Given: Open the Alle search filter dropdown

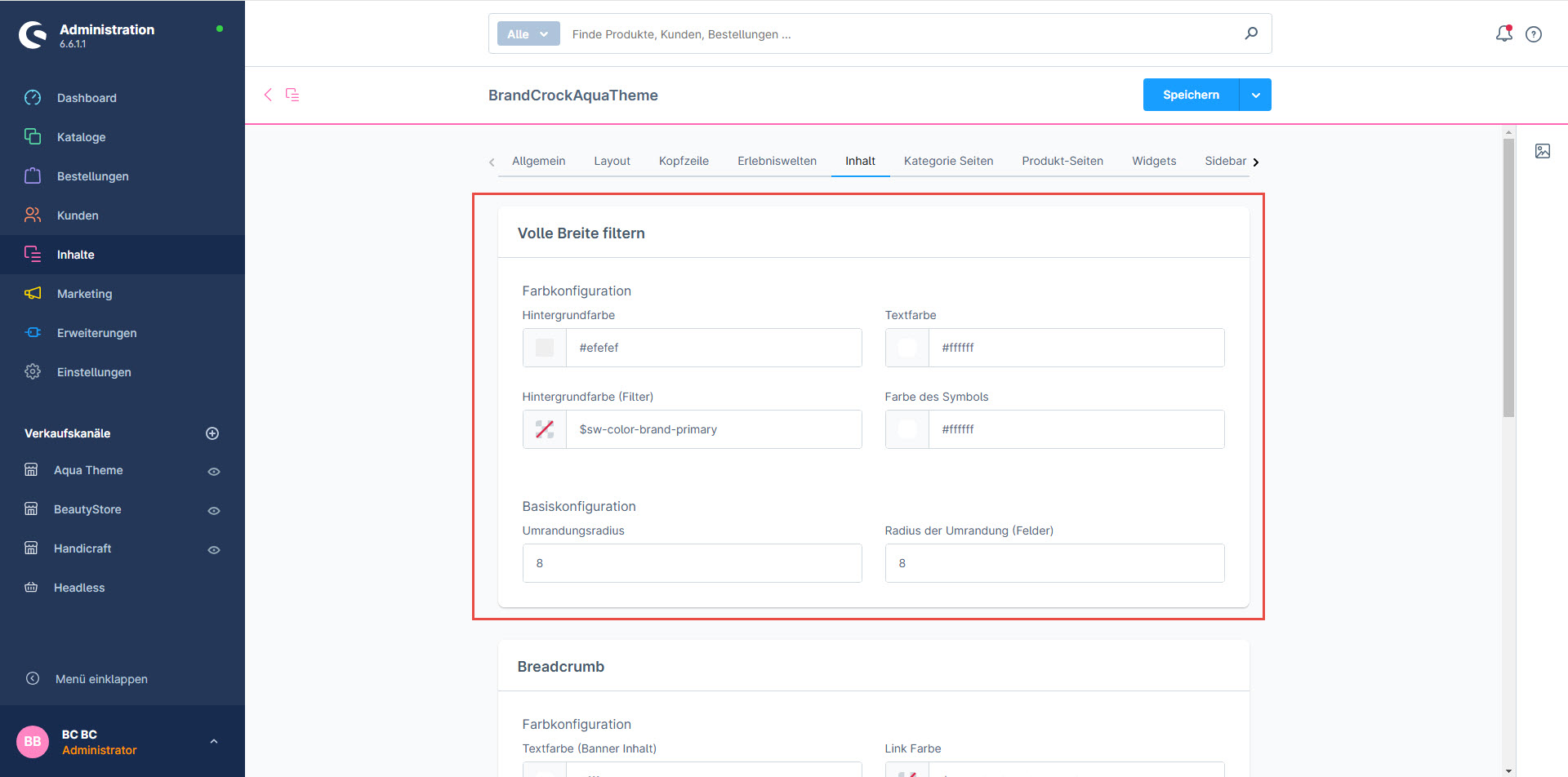Looking at the screenshot, I should (x=528, y=34).
